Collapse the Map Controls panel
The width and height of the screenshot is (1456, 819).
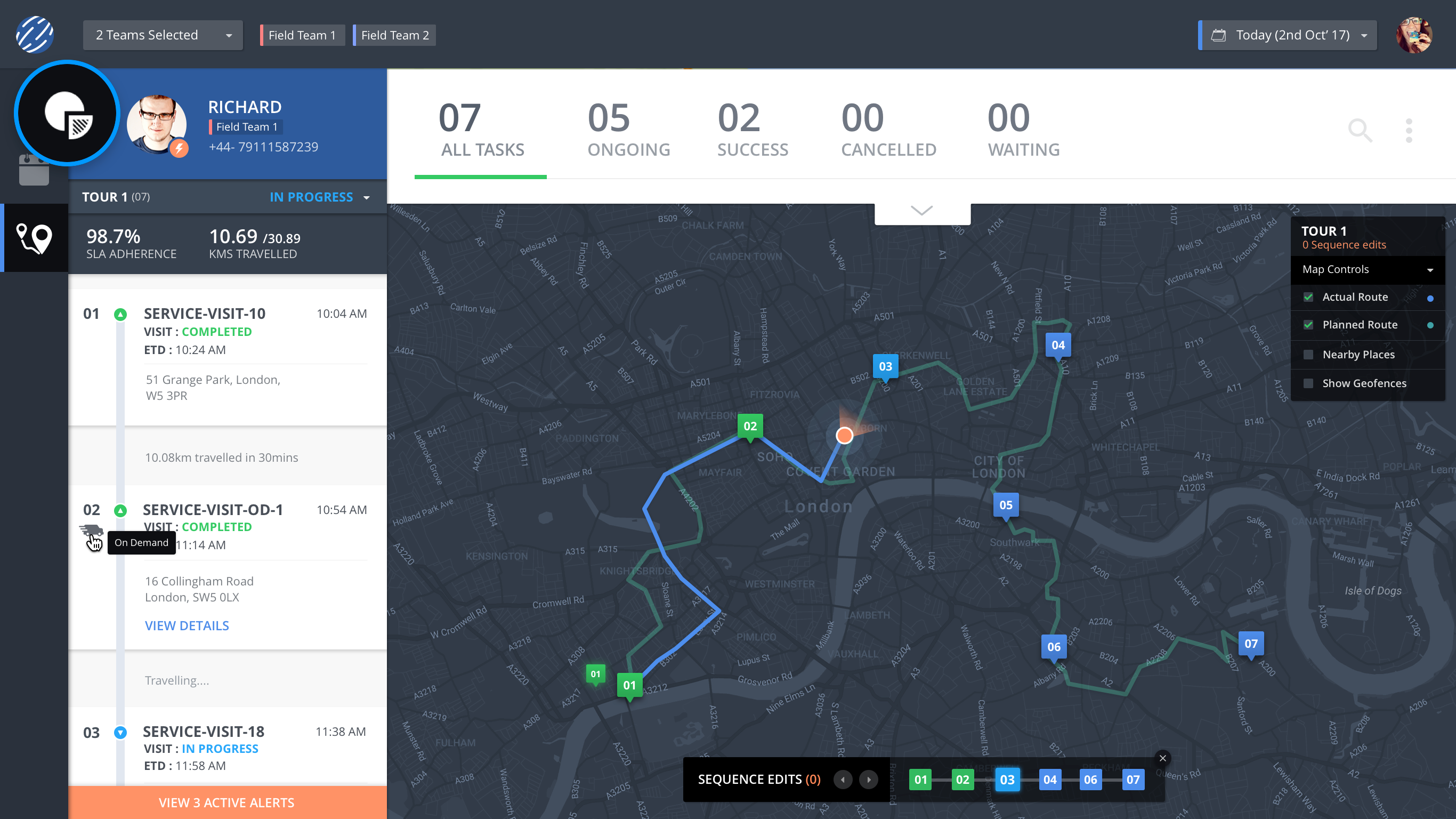pyautogui.click(x=1430, y=269)
